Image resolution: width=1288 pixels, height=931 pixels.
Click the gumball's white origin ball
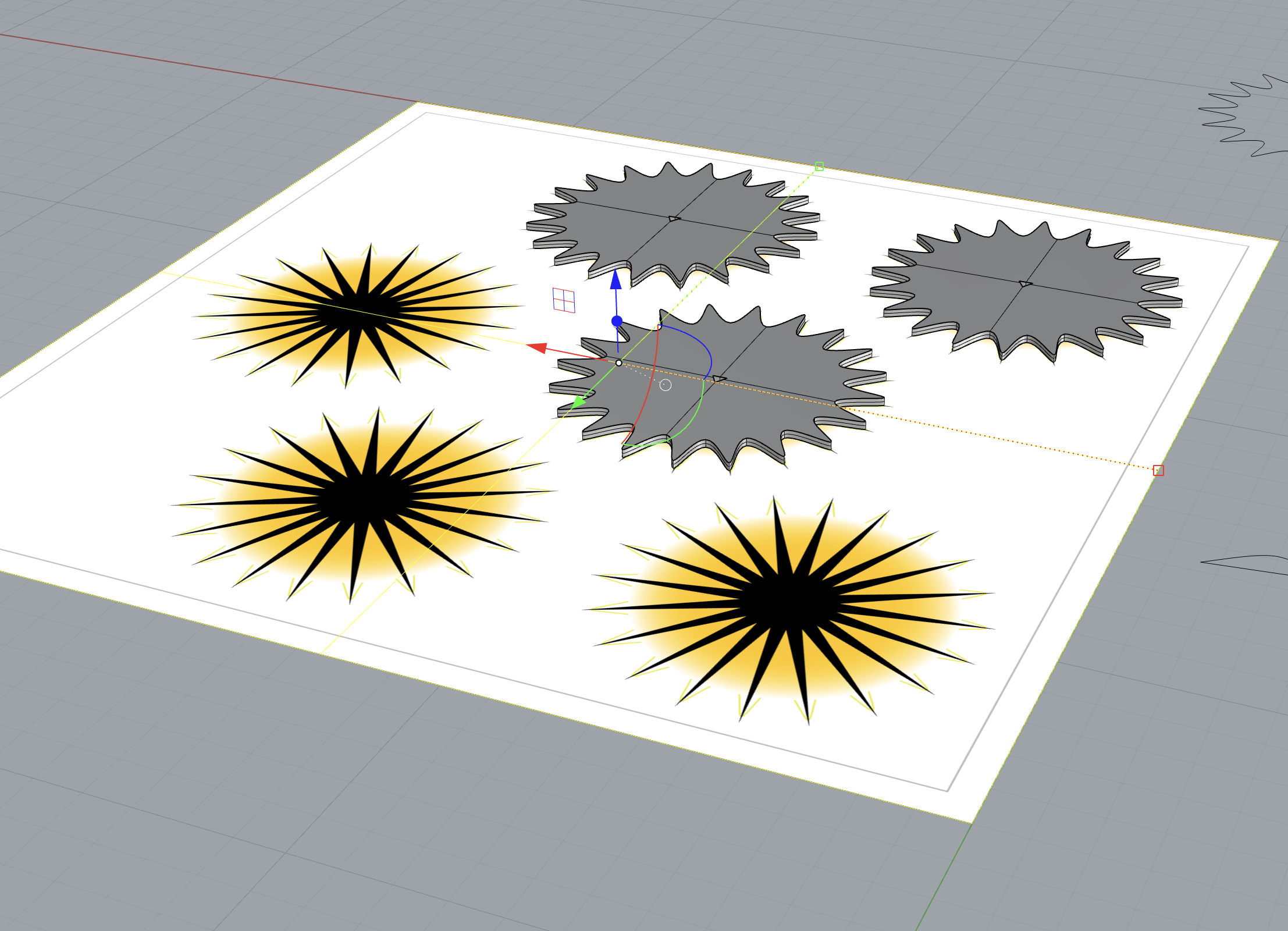pos(619,363)
